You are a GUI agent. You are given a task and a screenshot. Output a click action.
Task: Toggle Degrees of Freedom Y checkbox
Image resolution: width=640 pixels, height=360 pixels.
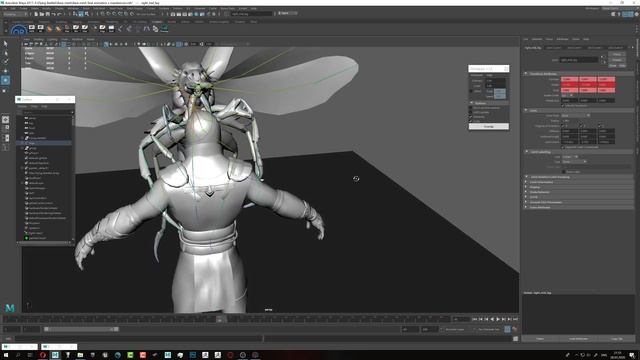581,126
